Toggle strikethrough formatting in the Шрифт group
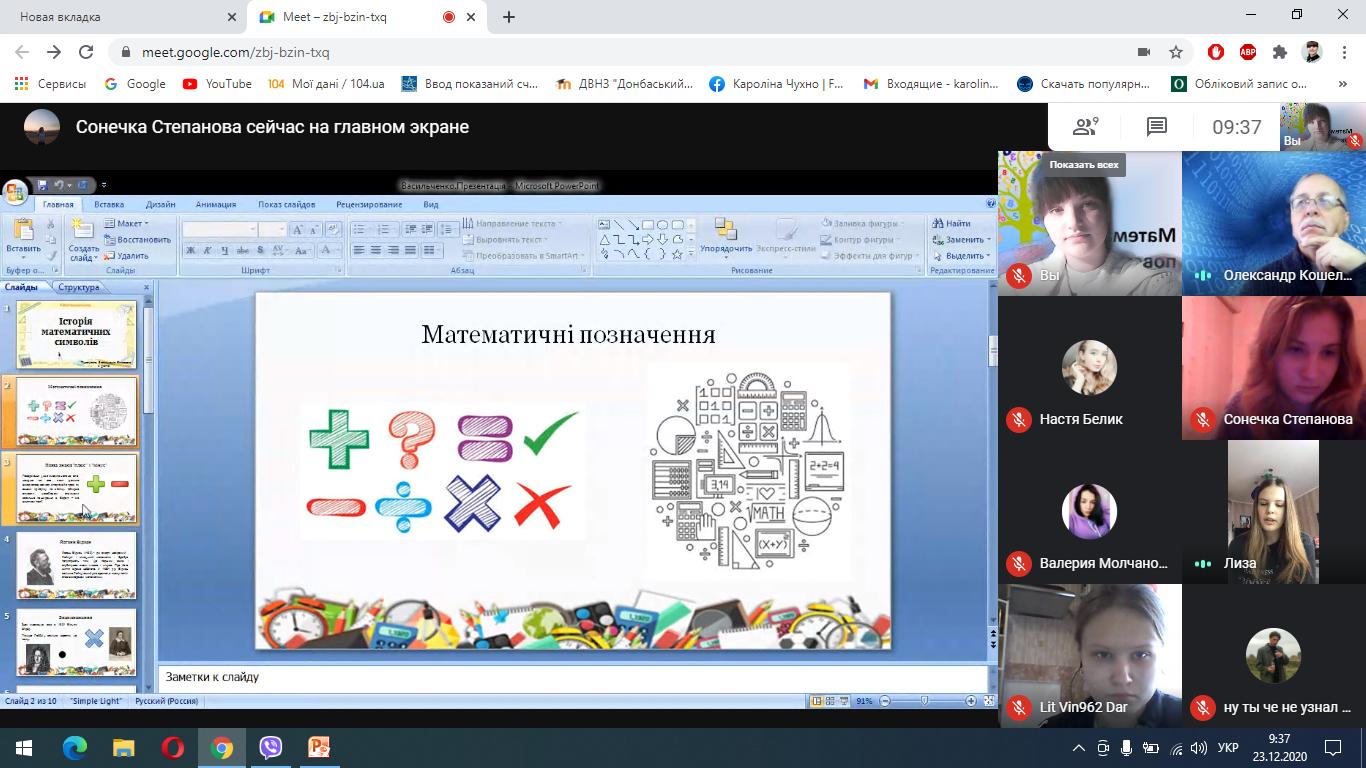The height and width of the screenshot is (768, 1366). click(x=244, y=250)
